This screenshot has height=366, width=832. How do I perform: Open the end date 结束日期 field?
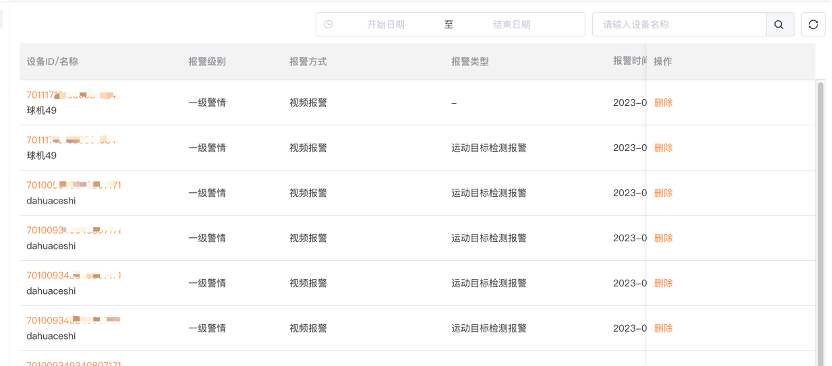512,24
